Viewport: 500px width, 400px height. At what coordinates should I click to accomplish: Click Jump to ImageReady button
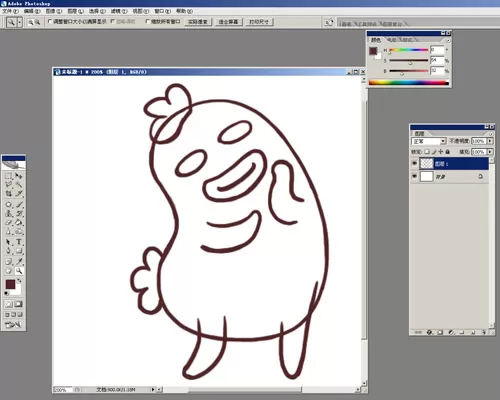tap(13, 324)
